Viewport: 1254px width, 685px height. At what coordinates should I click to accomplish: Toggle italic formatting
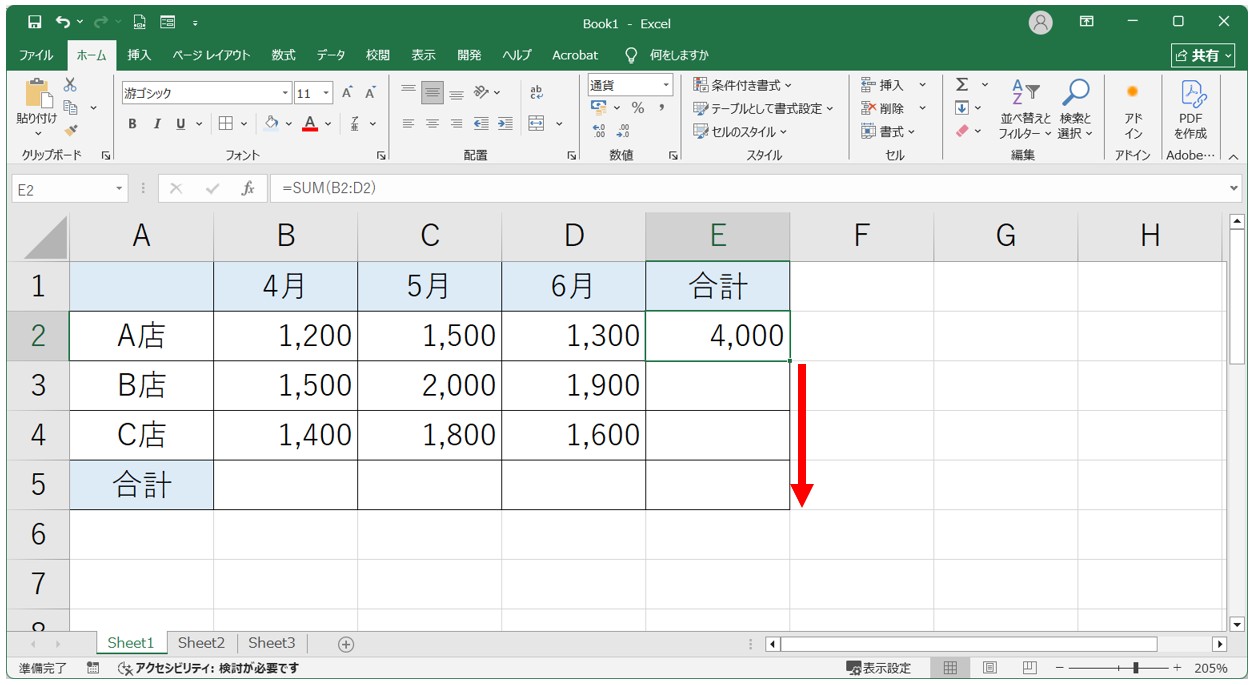pos(157,124)
